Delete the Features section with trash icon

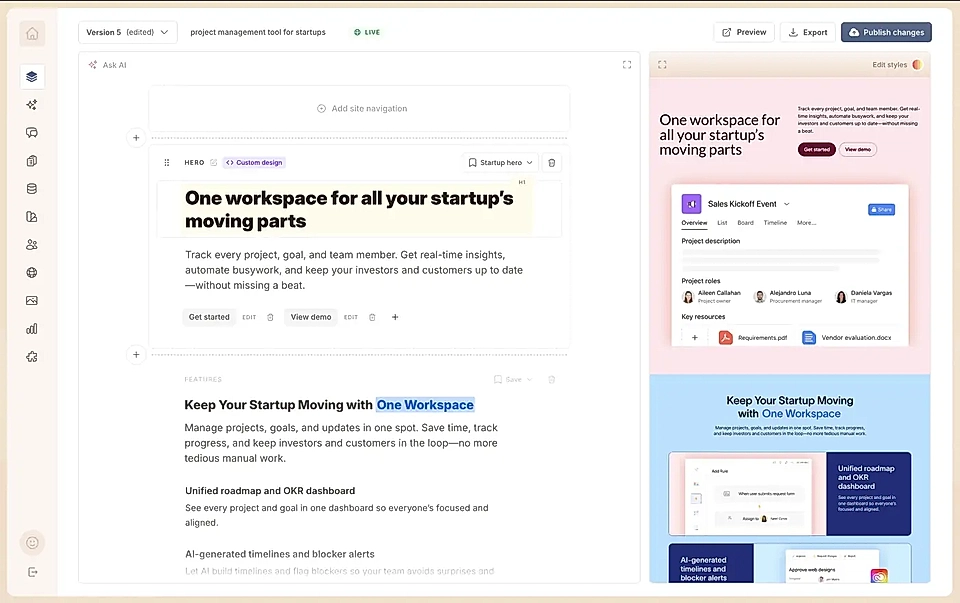[x=552, y=380]
